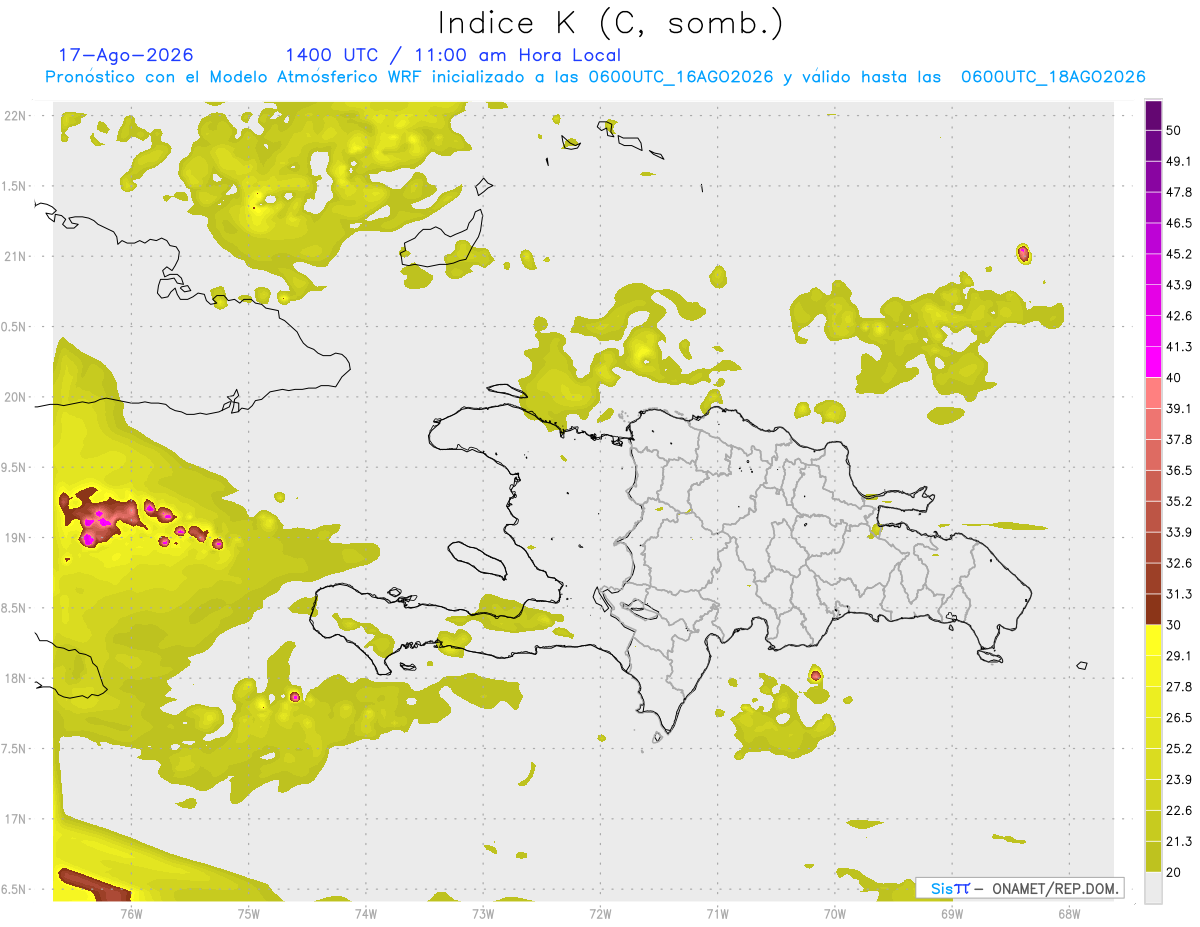Click the latitude label "19N"

click(x=15, y=538)
